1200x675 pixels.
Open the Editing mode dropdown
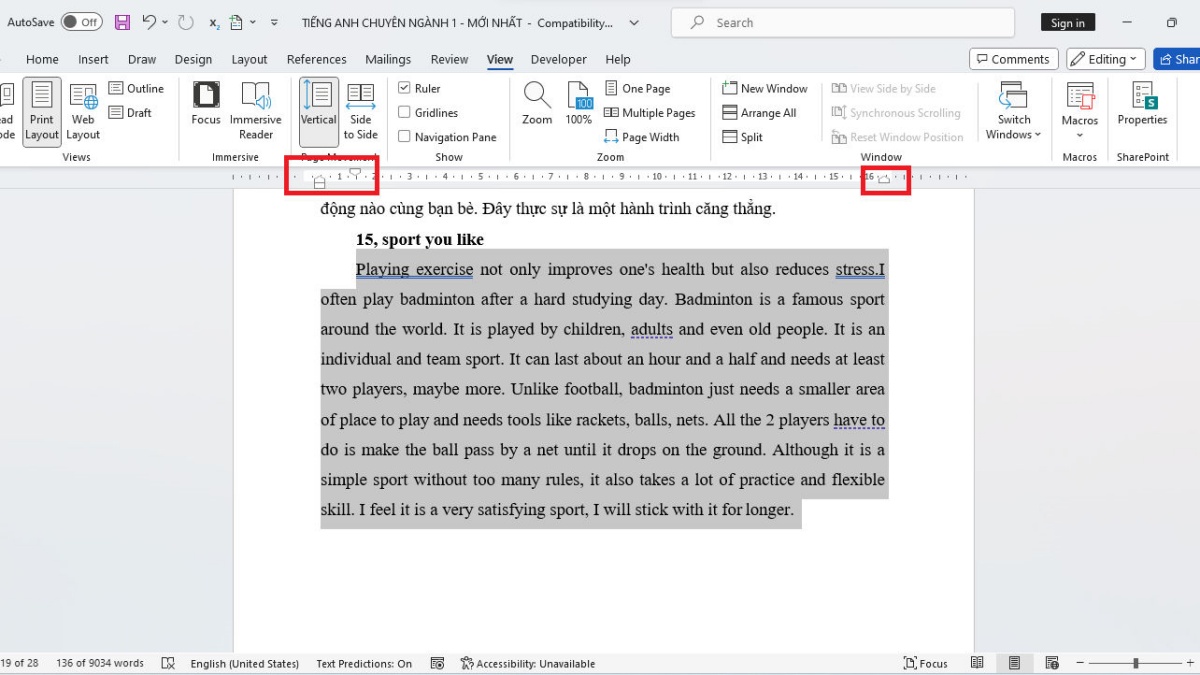[1105, 58]
